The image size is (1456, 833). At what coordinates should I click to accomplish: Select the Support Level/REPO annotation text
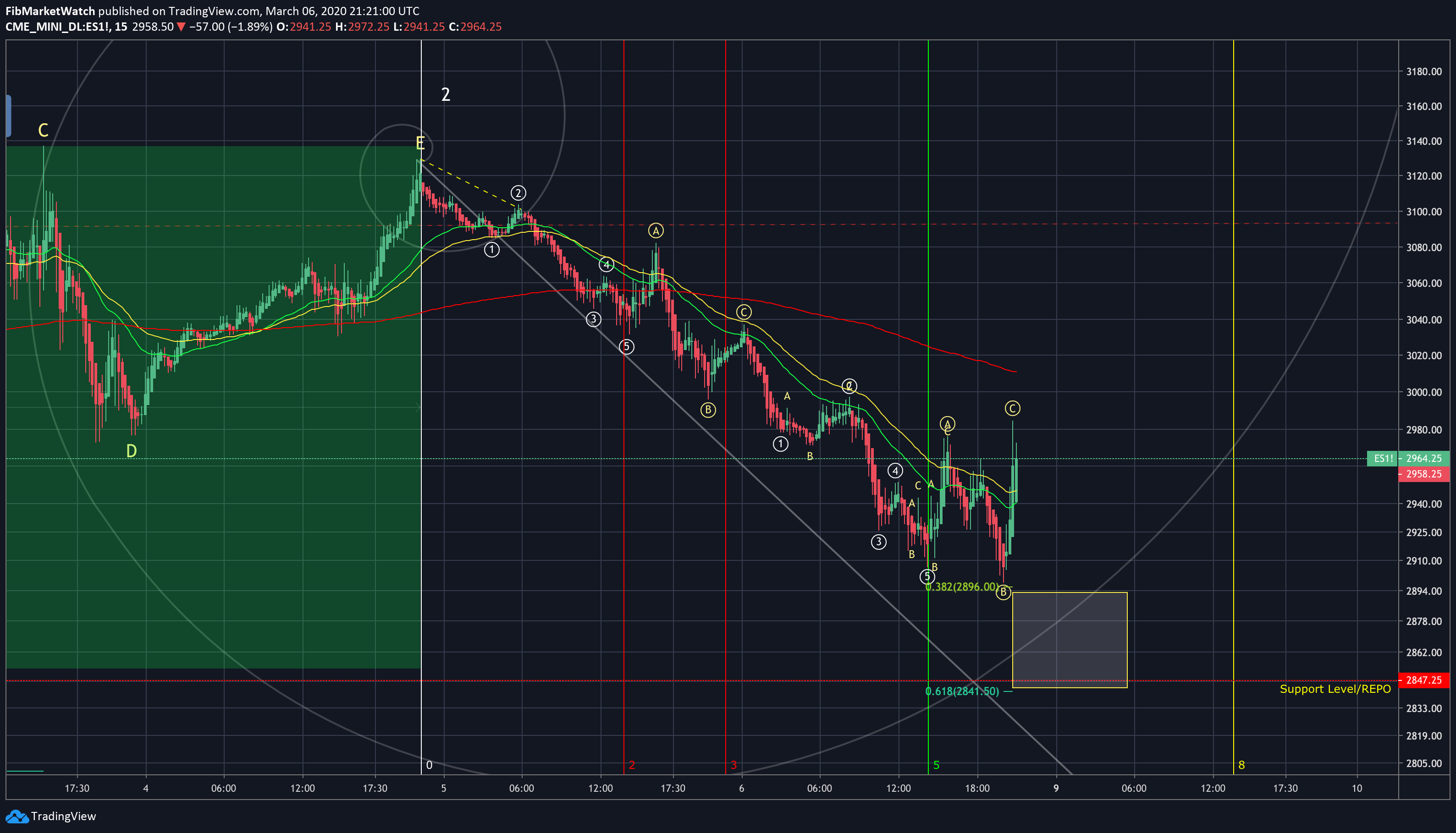click(x=1335, y=689)
